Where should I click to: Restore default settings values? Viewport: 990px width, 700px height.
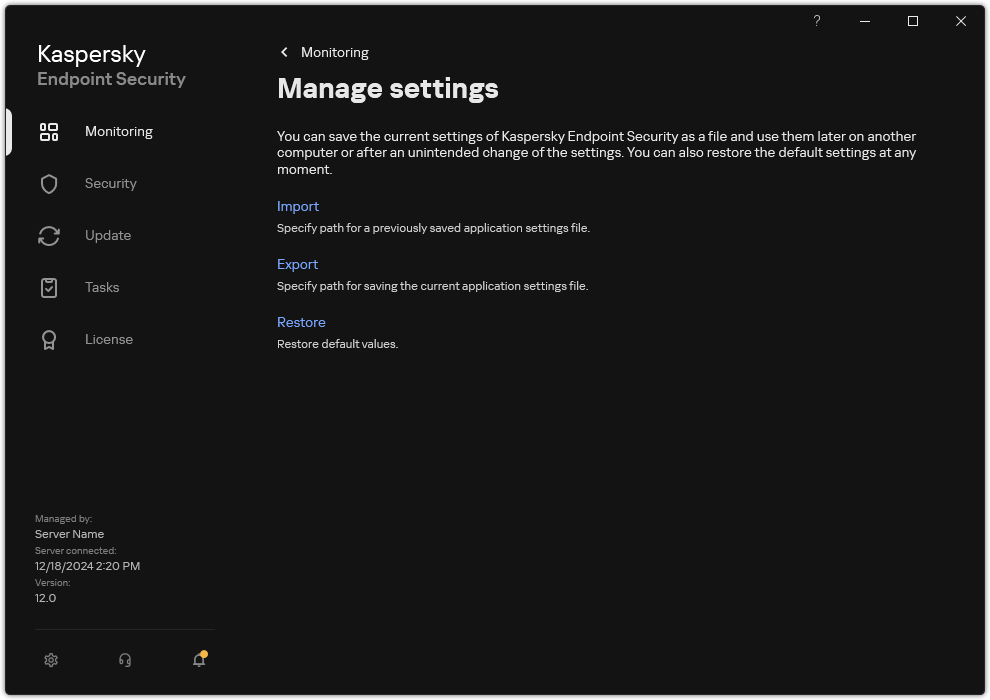click(x=301, y=322)
